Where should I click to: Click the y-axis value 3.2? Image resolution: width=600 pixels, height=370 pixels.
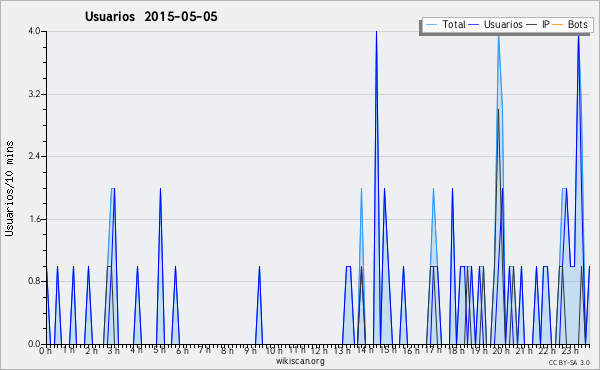[34, 94]
